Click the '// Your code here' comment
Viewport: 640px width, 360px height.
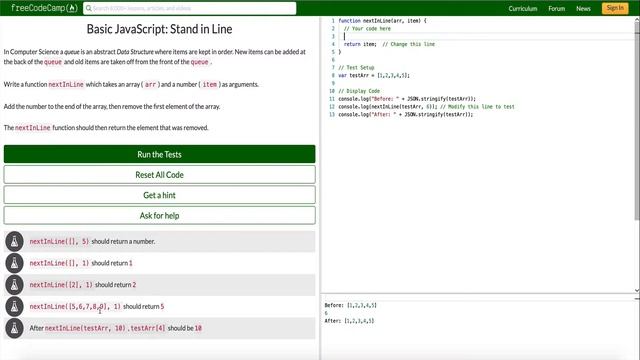(x=367, y=29)
